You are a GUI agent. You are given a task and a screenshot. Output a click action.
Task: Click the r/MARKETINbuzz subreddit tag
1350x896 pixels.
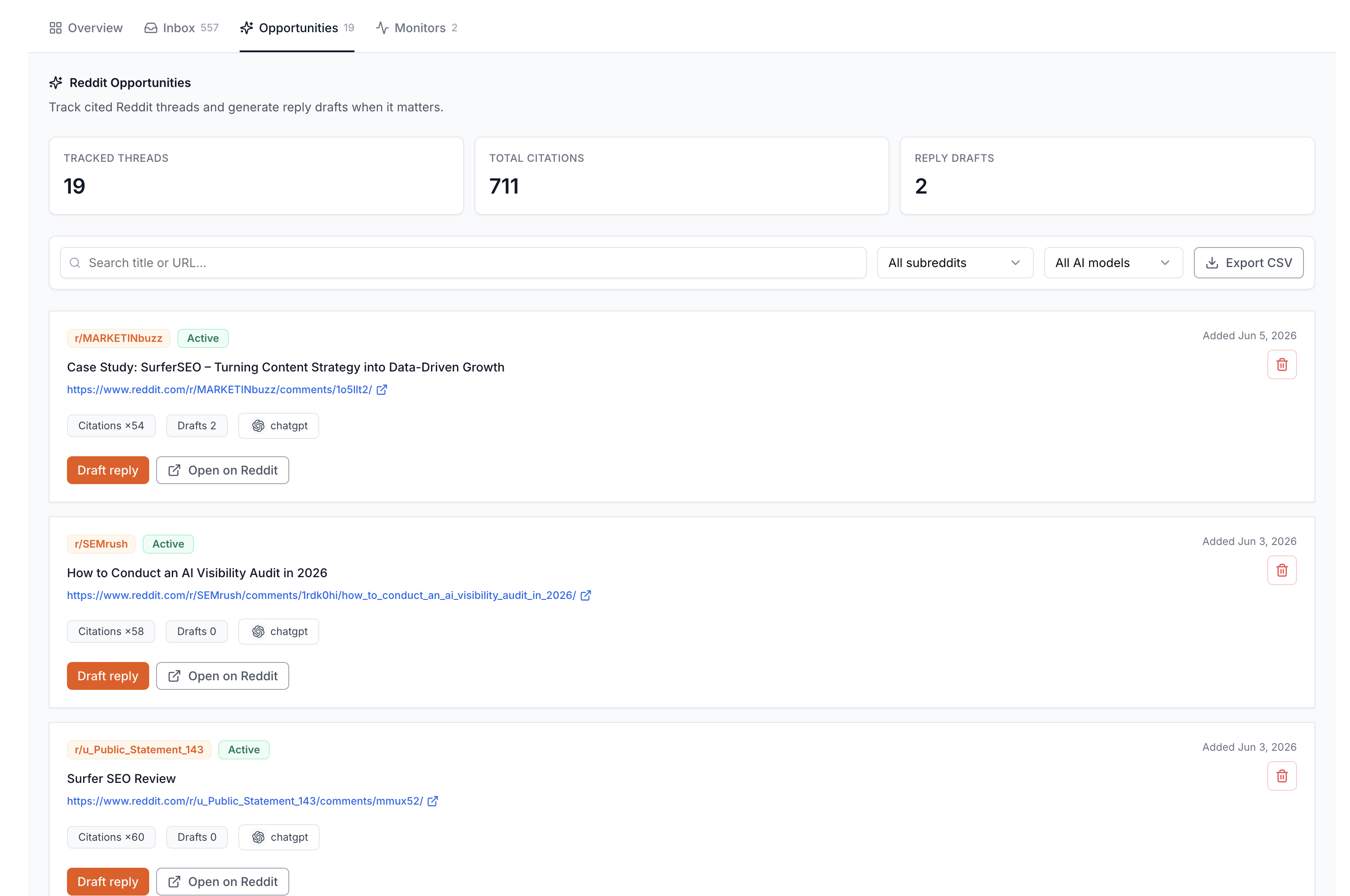coord(118,338)
